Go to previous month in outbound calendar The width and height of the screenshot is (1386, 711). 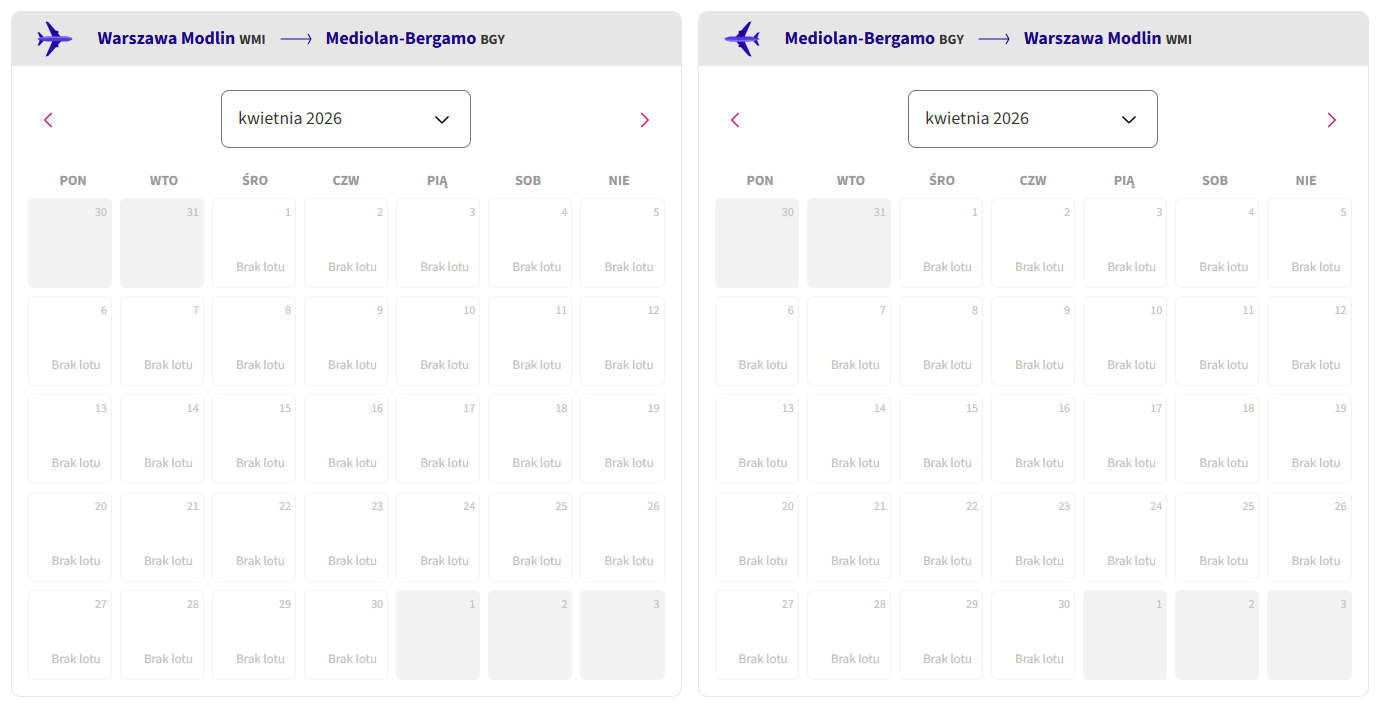[48, 120]
